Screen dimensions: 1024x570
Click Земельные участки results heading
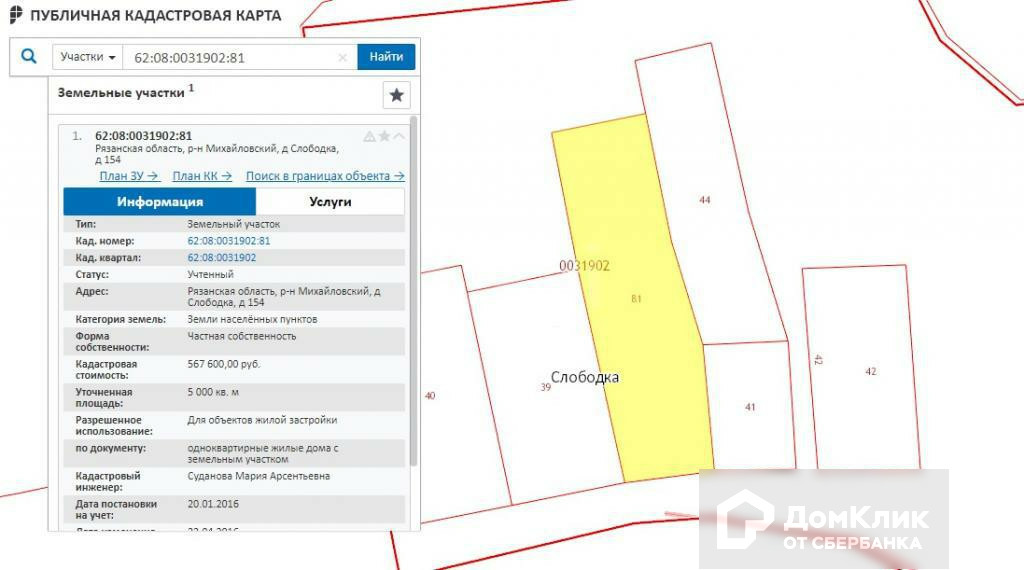[x=121, y=93]
